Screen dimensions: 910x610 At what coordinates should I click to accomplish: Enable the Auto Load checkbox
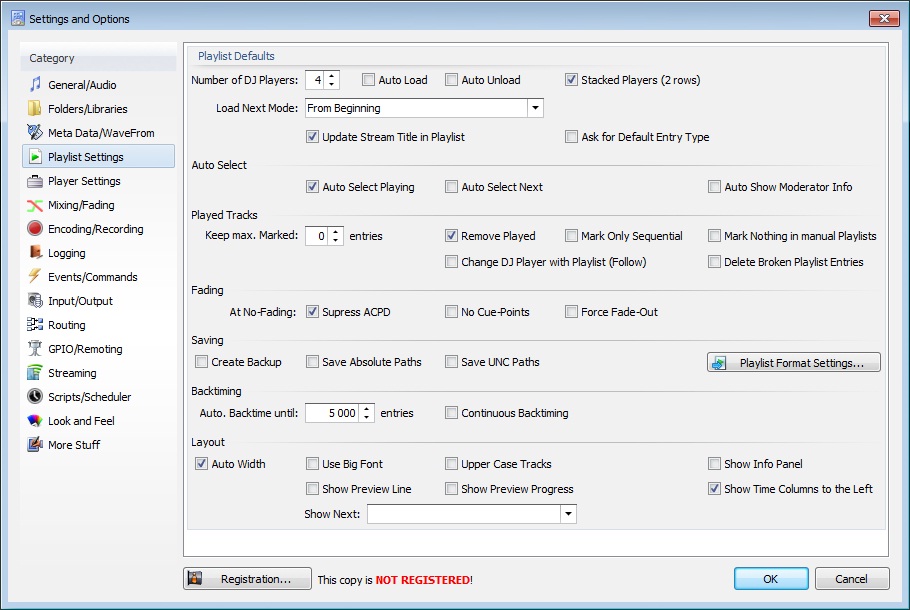click(x=368, y=80)
